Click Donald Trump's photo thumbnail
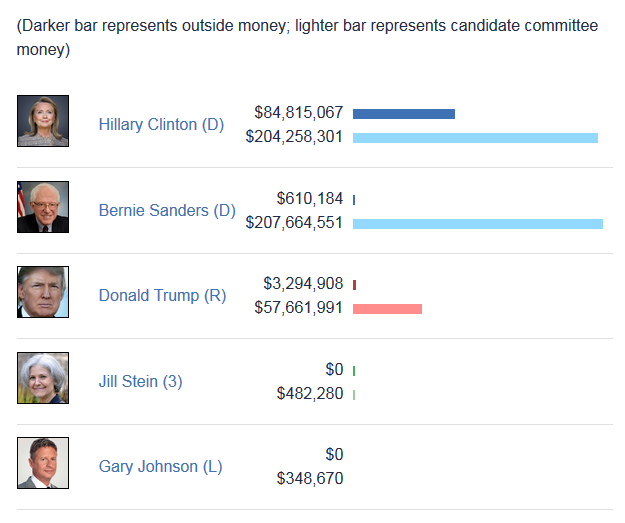Viewport: 625px width, 523px height. coord(43,292)
